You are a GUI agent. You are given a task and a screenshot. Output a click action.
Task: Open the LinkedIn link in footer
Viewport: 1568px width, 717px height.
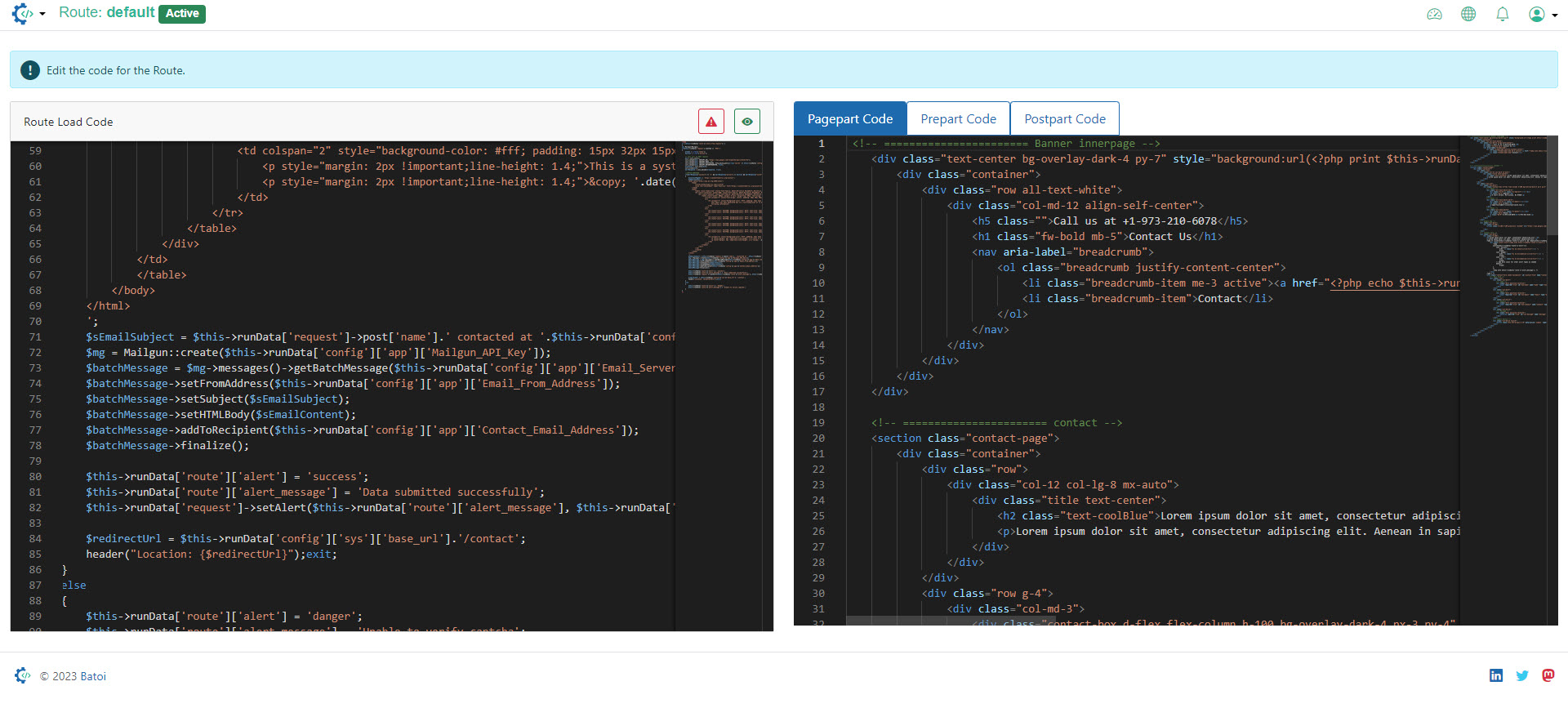pyautogui.click(x=1496, y=675)
